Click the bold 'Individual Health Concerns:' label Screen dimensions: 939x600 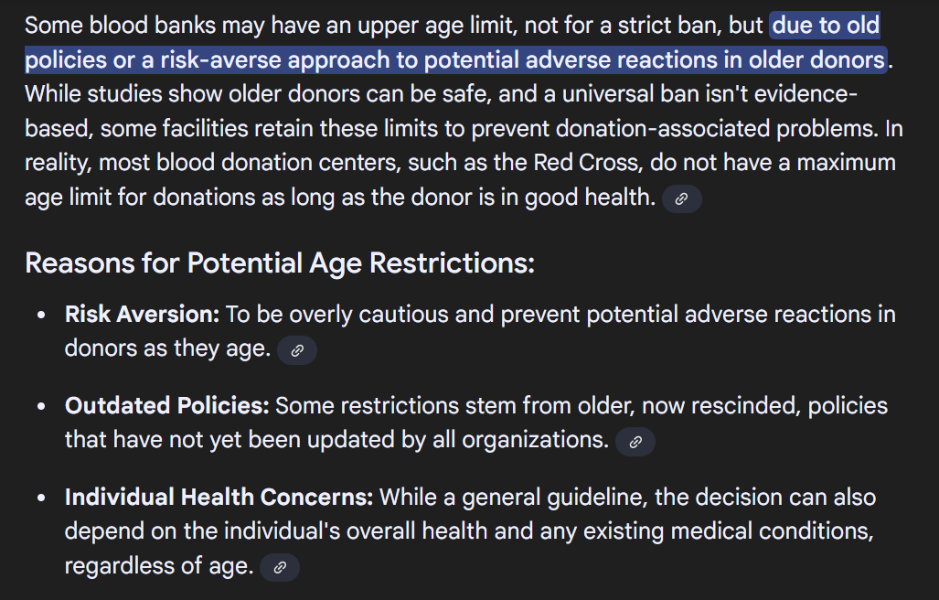click(219, 498)
